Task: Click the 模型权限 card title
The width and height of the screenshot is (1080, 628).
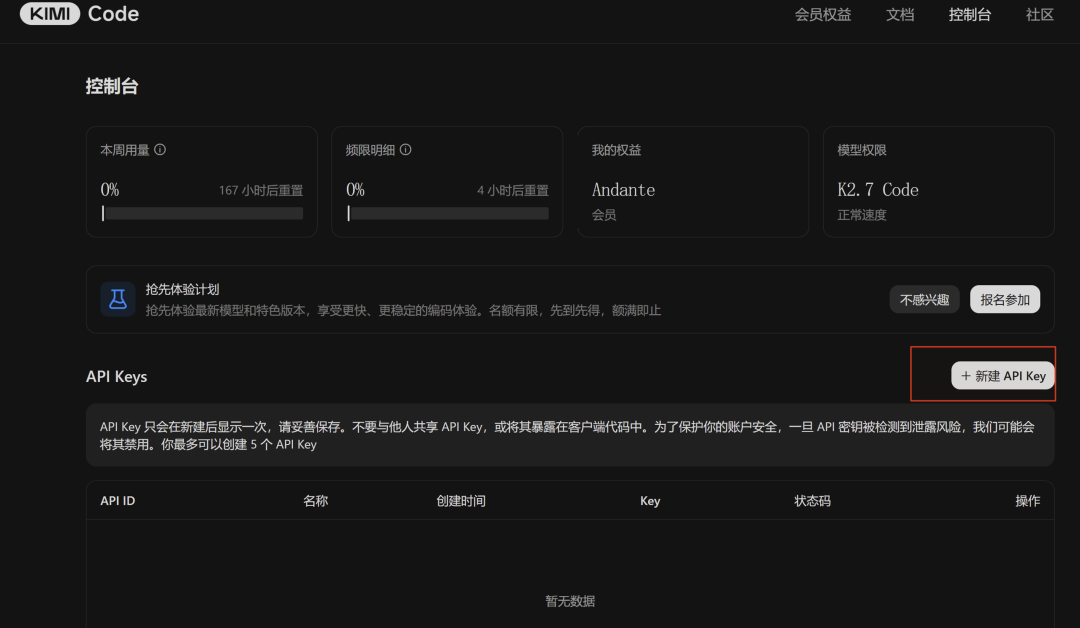Action: coord(862,150)
